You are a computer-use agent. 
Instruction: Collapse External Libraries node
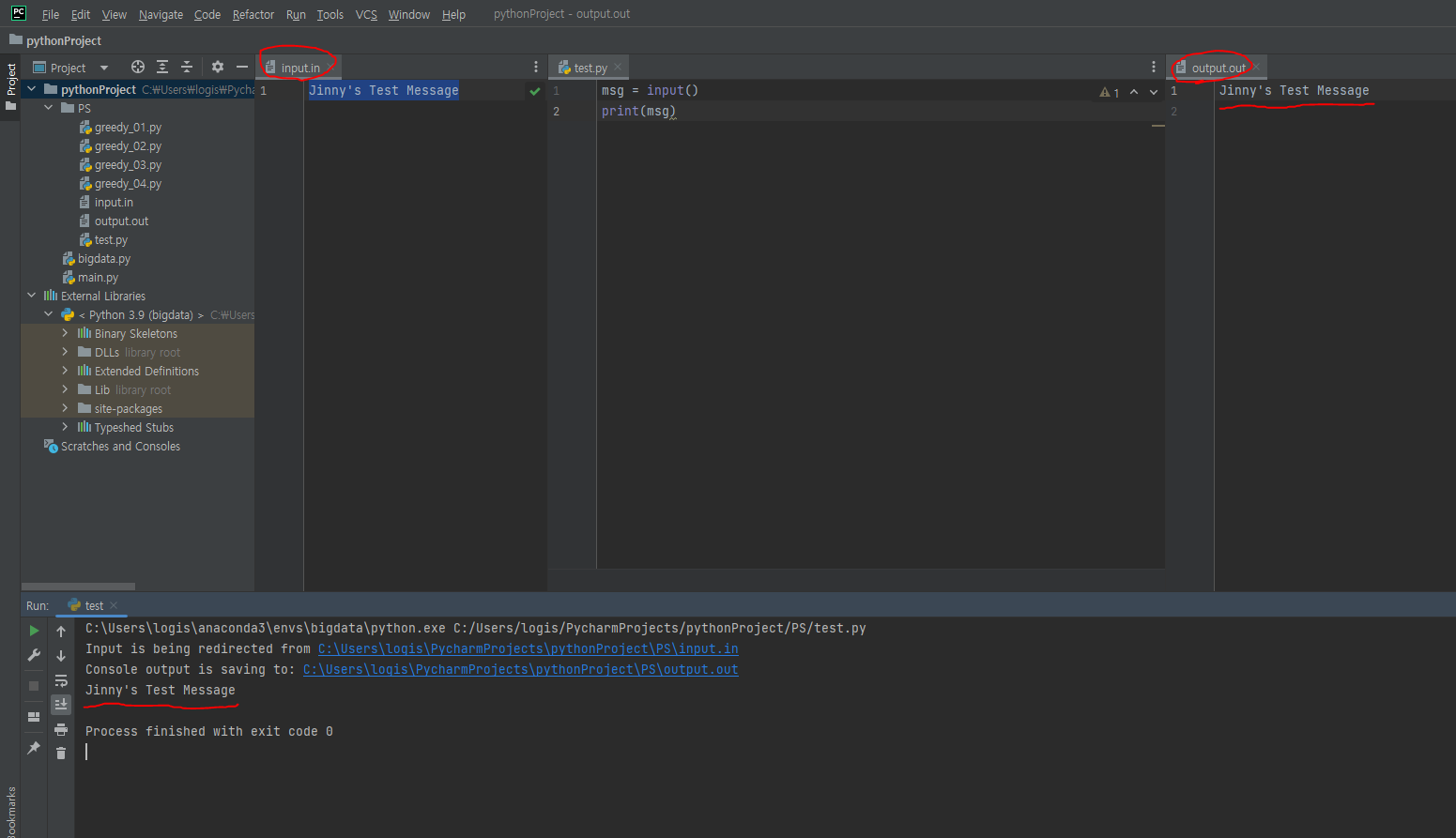[32, 296]
